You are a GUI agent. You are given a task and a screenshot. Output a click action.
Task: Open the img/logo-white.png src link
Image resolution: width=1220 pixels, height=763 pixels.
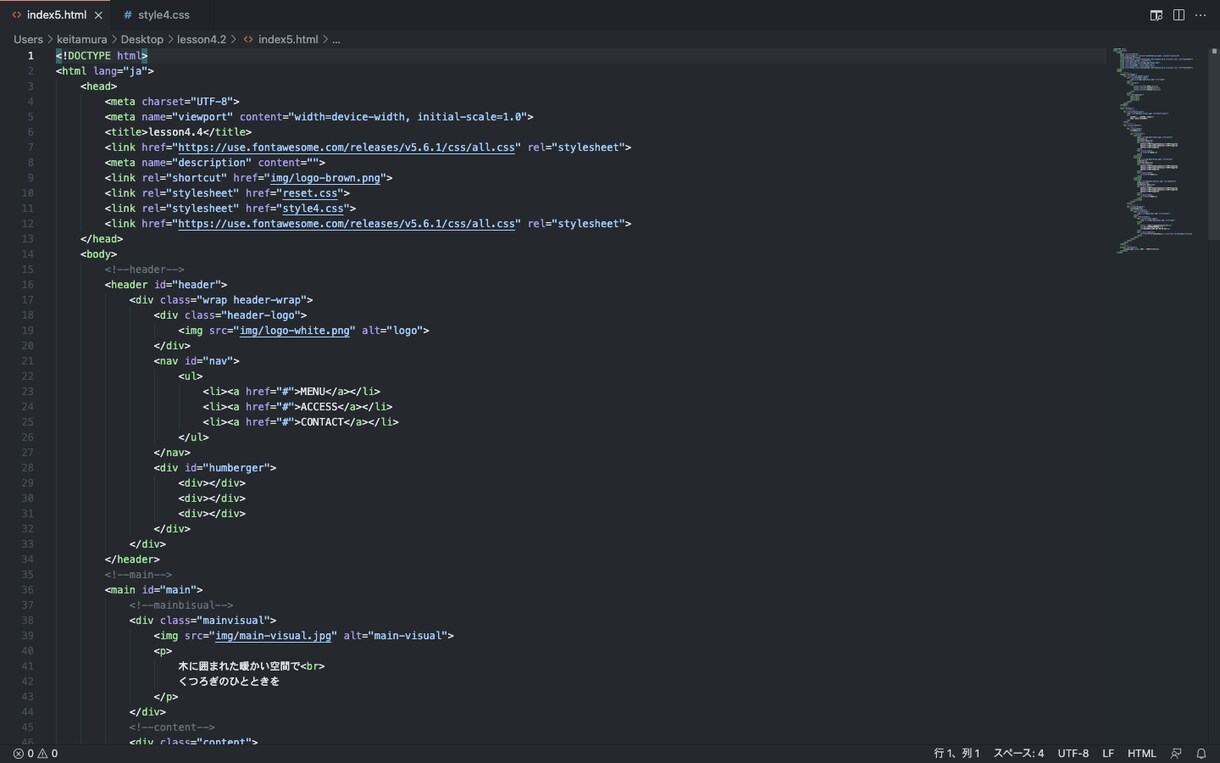295,330
